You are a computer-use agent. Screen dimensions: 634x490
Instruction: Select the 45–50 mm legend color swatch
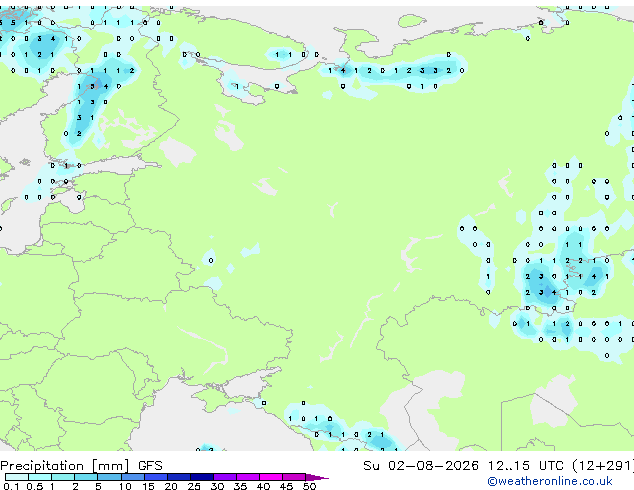294,477
